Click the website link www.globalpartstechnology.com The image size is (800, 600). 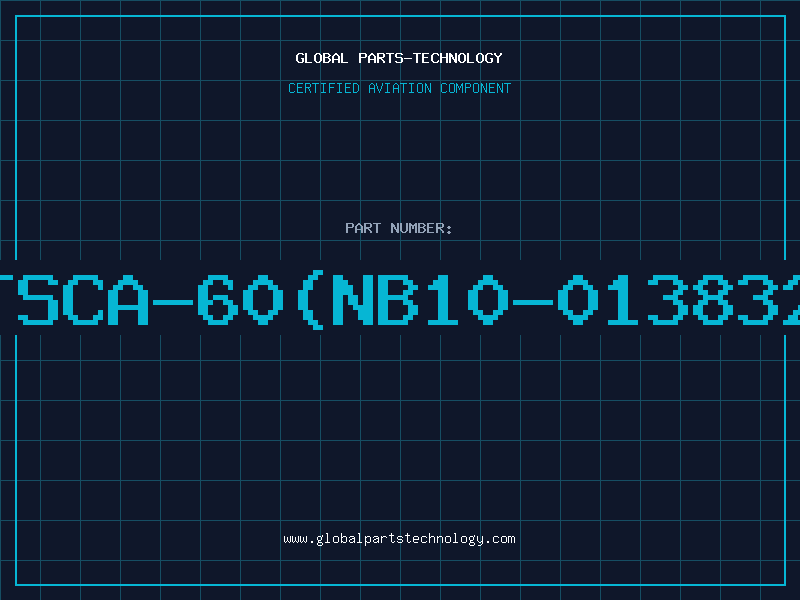(x=399, y=539)
